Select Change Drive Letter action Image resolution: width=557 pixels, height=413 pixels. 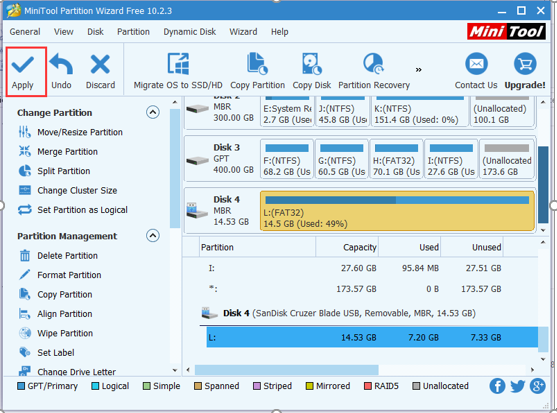click(x=67, y=371)
